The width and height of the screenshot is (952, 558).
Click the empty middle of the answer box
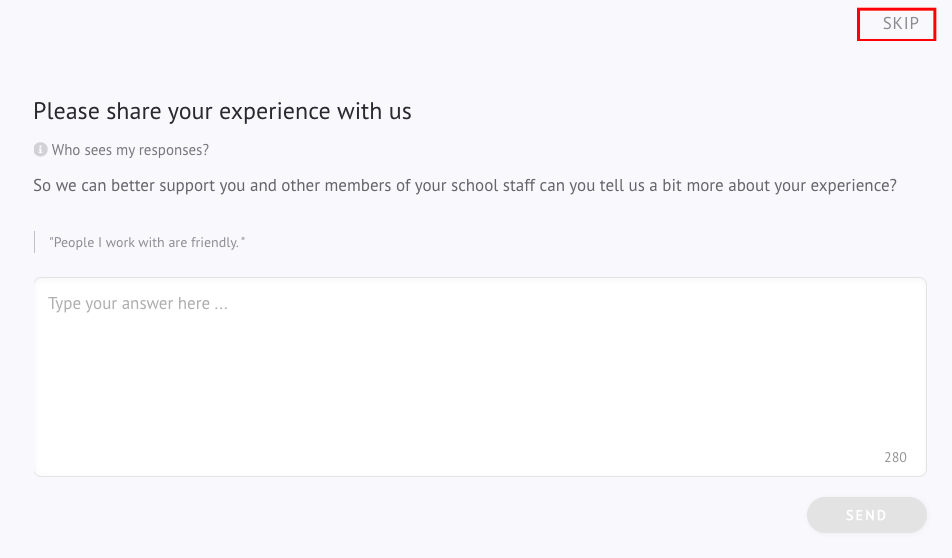480,376
